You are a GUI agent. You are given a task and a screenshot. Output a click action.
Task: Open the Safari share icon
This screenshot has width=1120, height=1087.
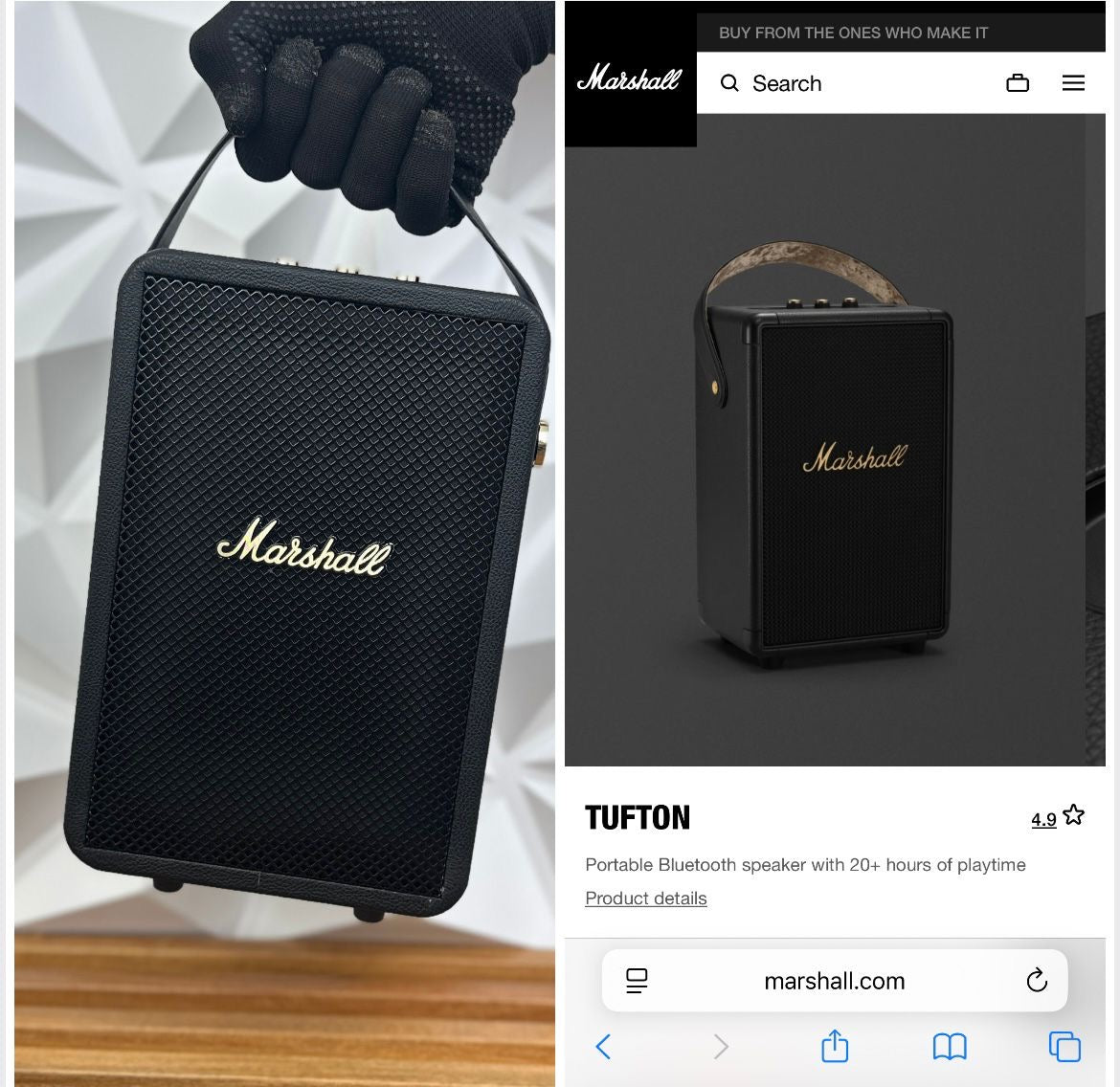[835, 1046]
